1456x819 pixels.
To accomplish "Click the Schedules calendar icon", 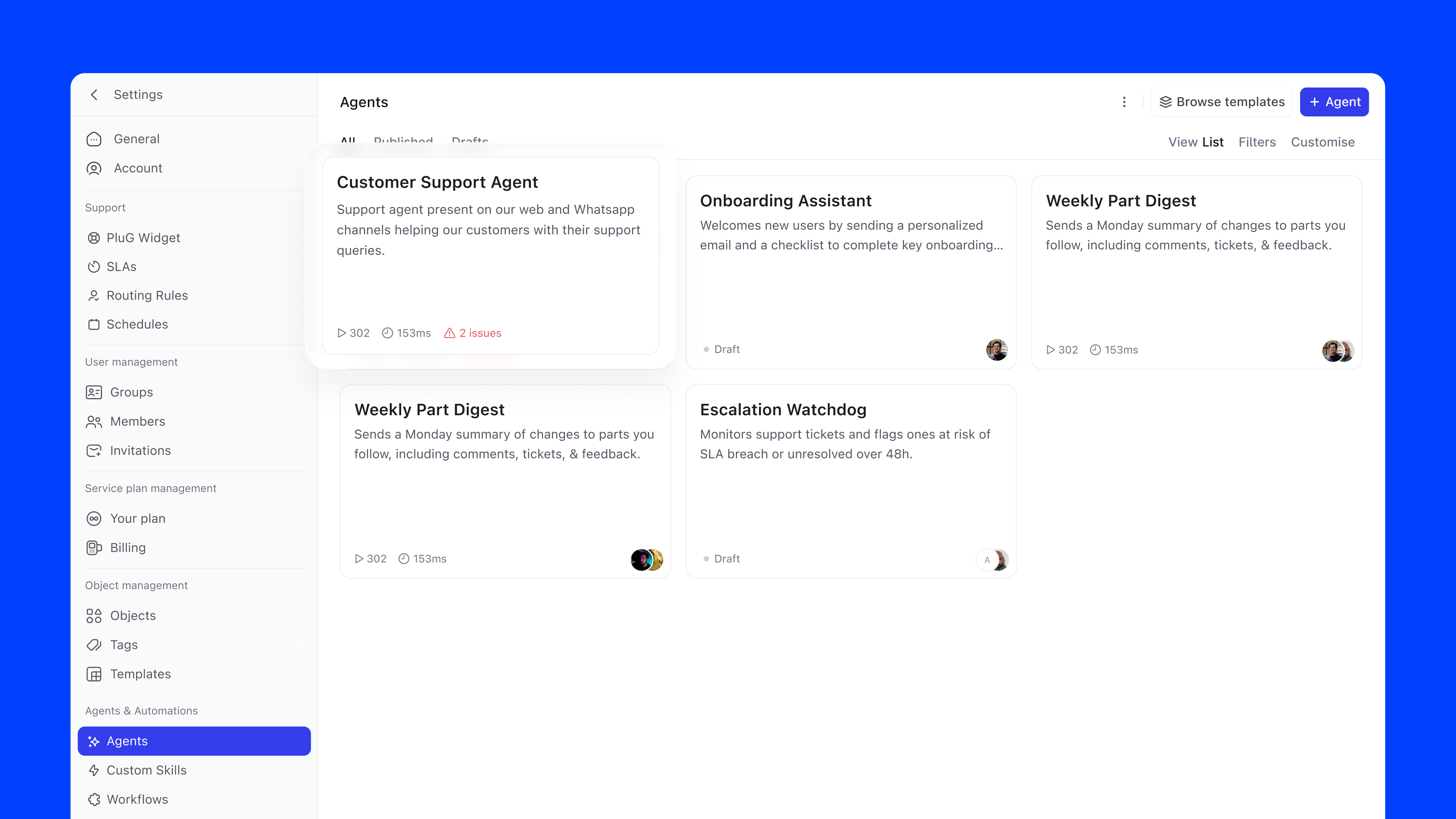I will [94, 325].
